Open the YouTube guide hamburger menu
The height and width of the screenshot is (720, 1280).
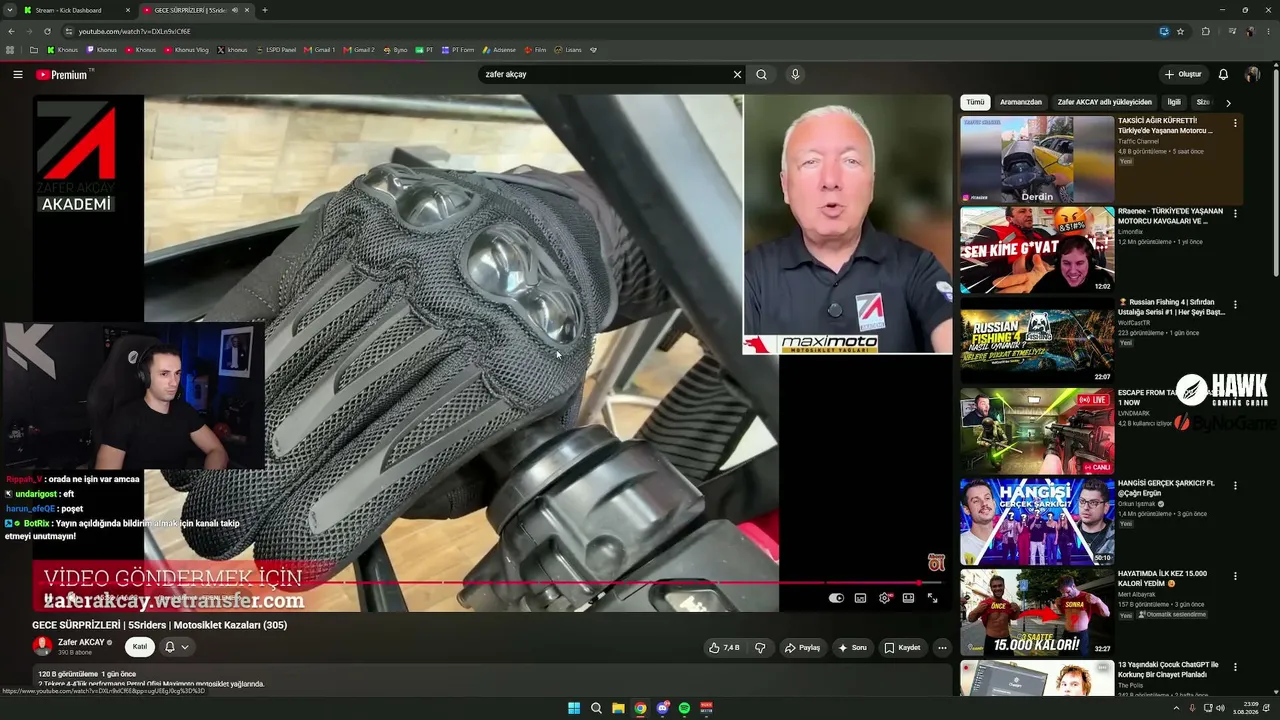(18, 74)
